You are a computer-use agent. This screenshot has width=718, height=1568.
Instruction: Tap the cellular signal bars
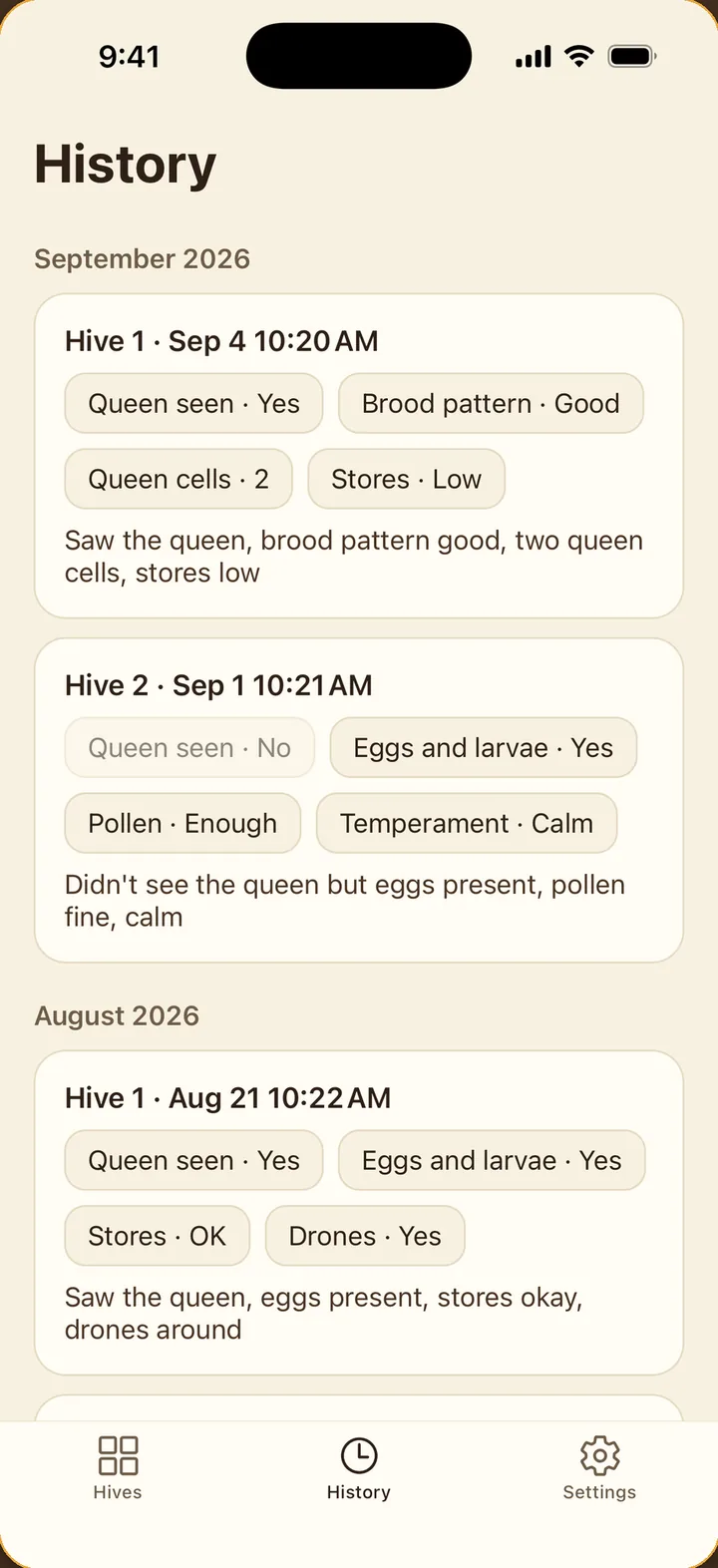click(534, 57)
